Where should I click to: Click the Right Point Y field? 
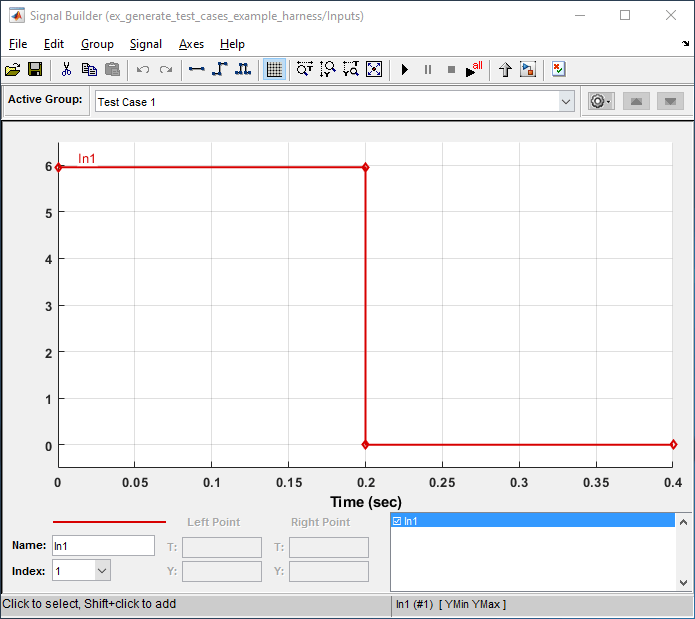[x=329, y=571]
